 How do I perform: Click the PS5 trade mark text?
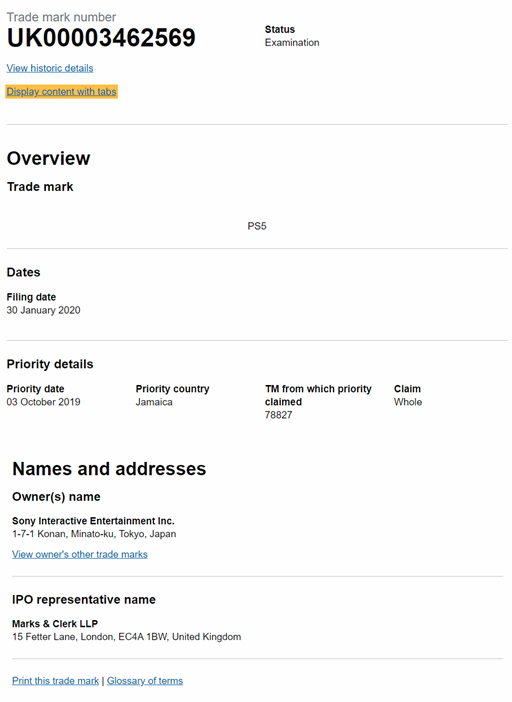click(x=257, y=226)
